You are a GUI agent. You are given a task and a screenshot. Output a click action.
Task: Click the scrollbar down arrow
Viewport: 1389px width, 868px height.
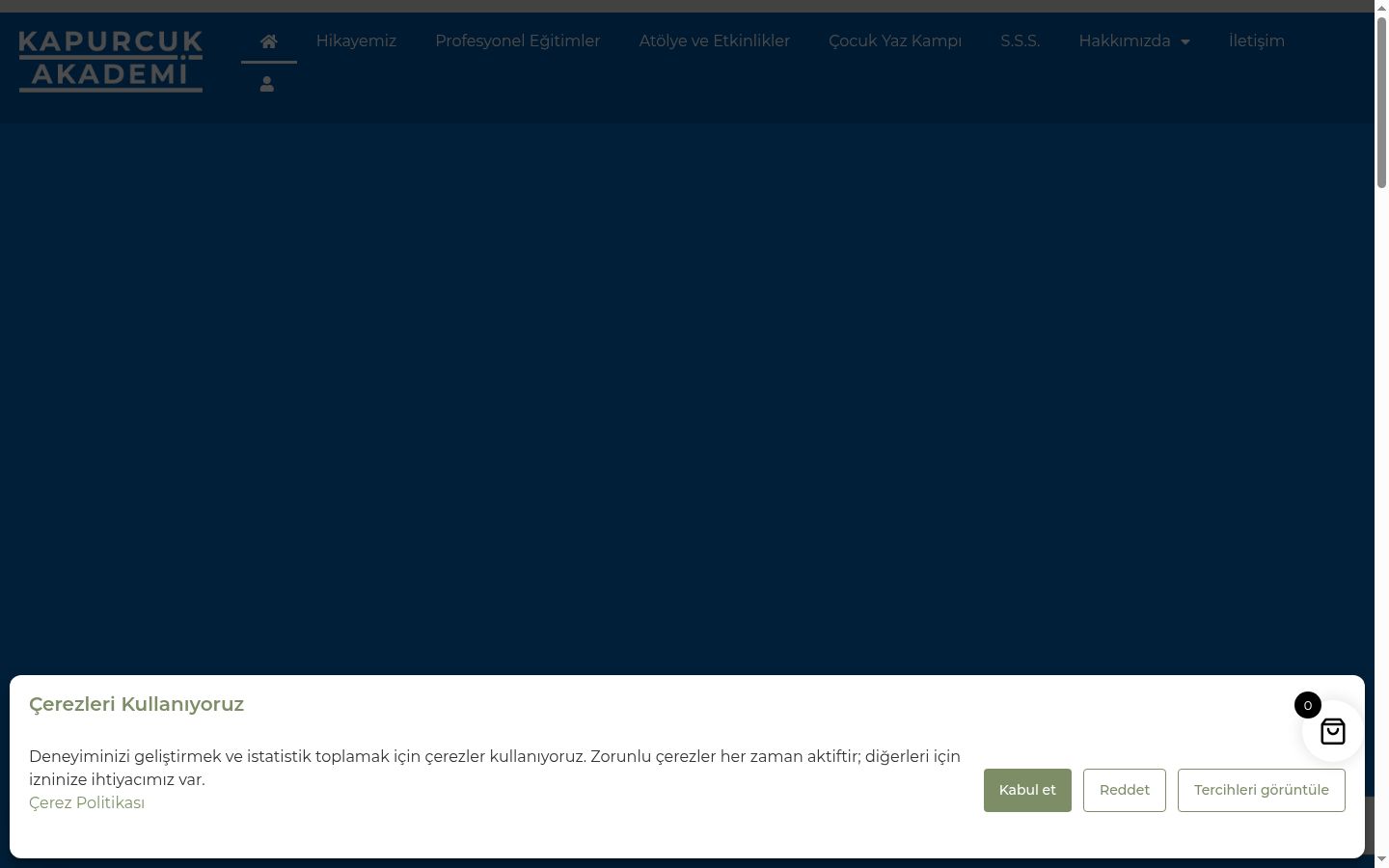pos(1381,859)
